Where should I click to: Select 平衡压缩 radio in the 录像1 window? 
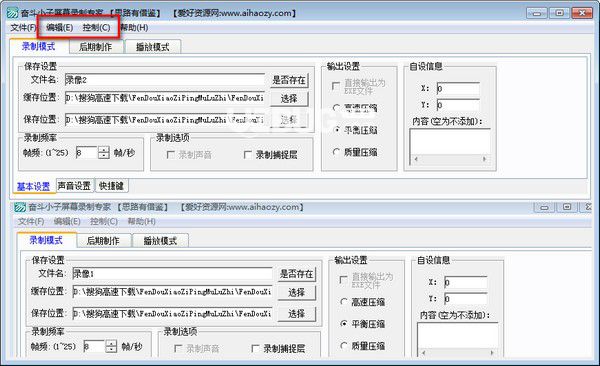[344, 324]
